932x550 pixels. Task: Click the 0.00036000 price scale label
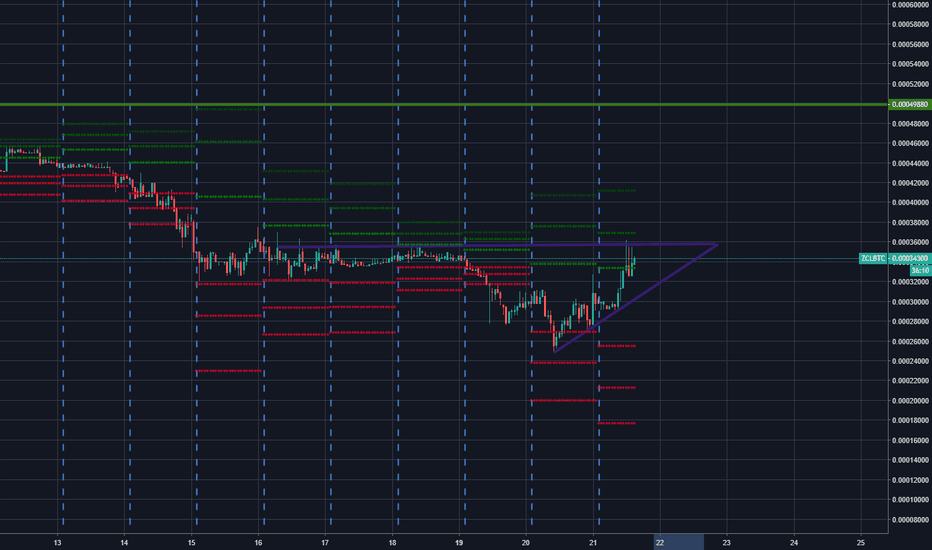pos(911,242)
